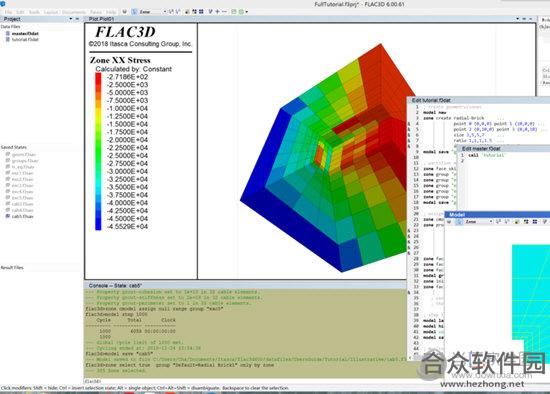The height and width of the screenshot is (394, 550).
Task: Click the mask-like icon left of cursor tool
Action: point(125,12)
